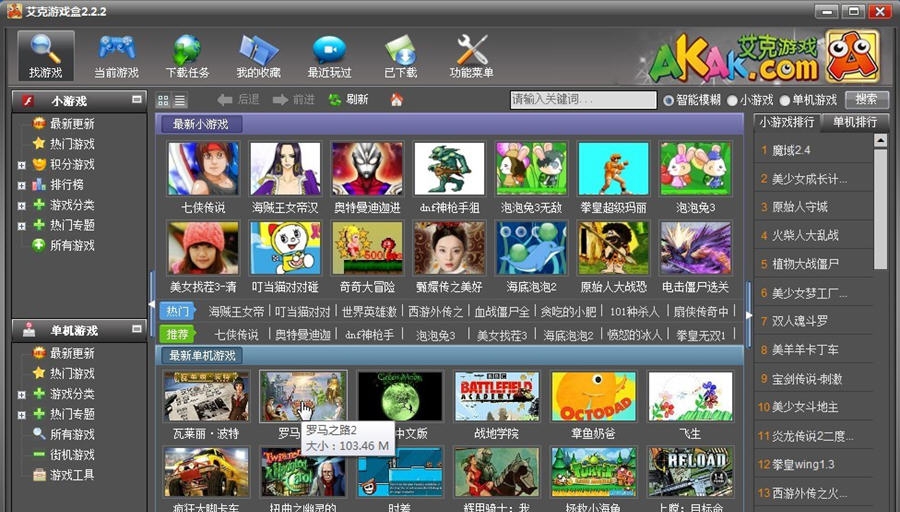The height and width of the screenshot is (512, 900).
Task: Click 世界英雄数 in 热门 row
Action: click(369, 312)
